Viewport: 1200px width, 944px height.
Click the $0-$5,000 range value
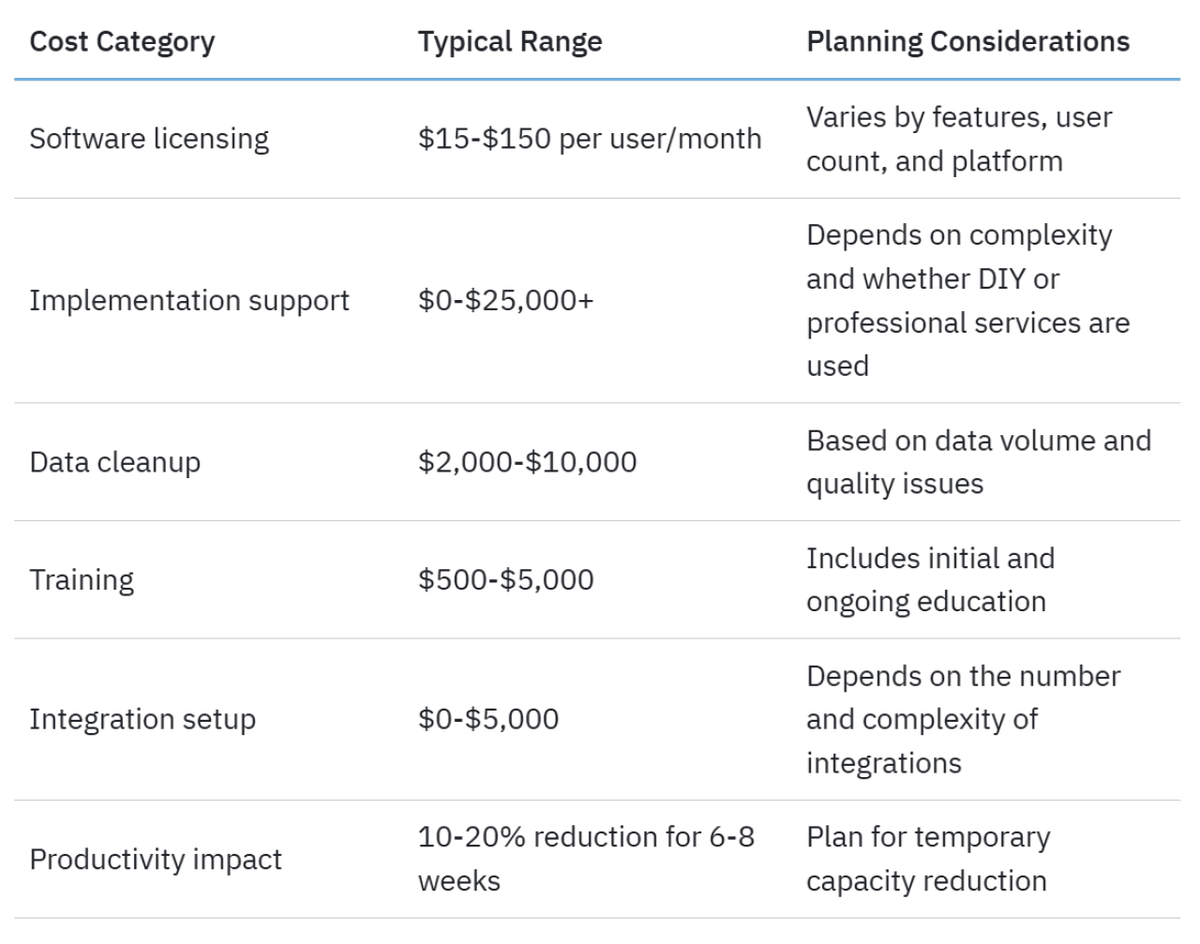[488, 720]
